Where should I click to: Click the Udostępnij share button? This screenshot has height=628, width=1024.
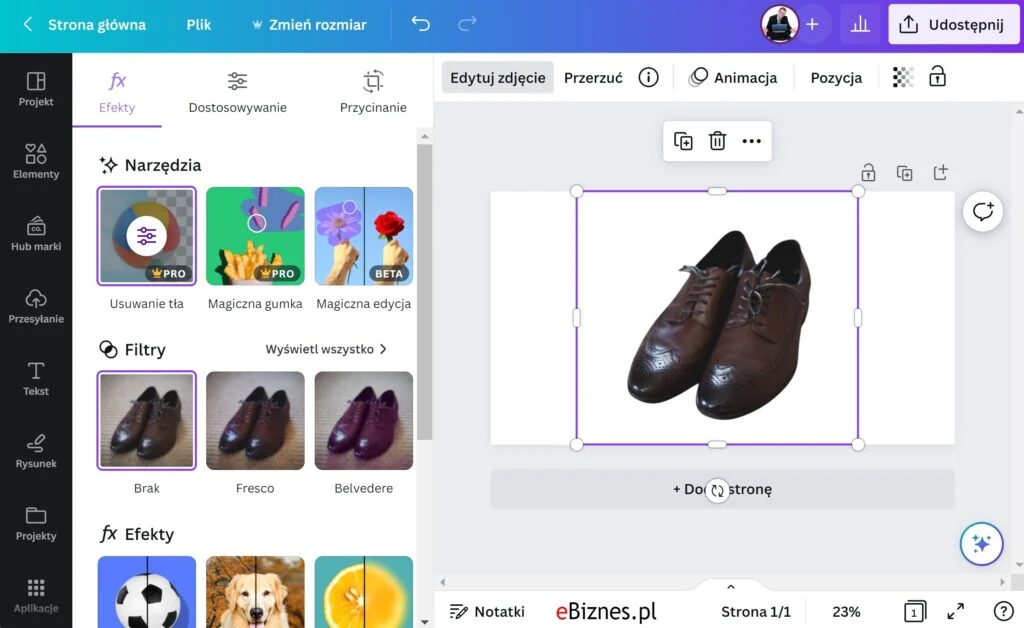953,25
